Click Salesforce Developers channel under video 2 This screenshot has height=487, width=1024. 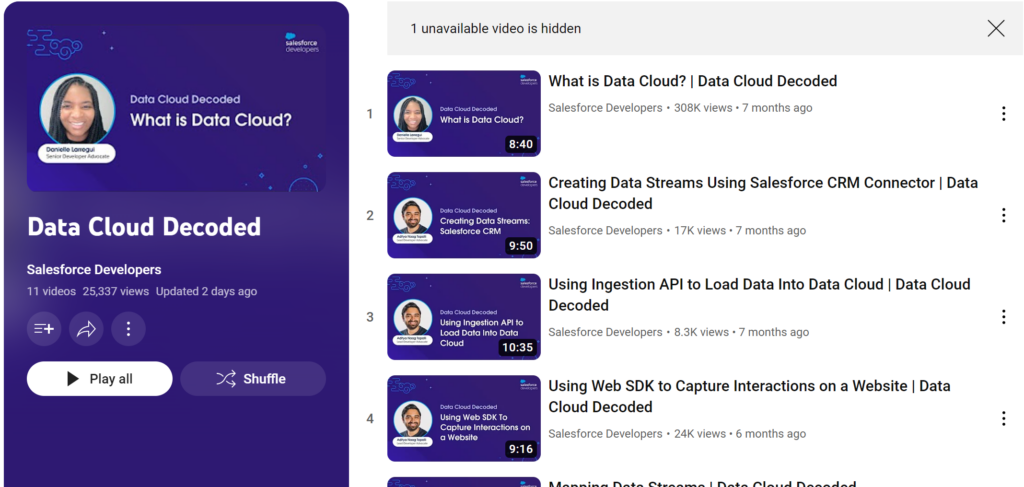point(605,230)
